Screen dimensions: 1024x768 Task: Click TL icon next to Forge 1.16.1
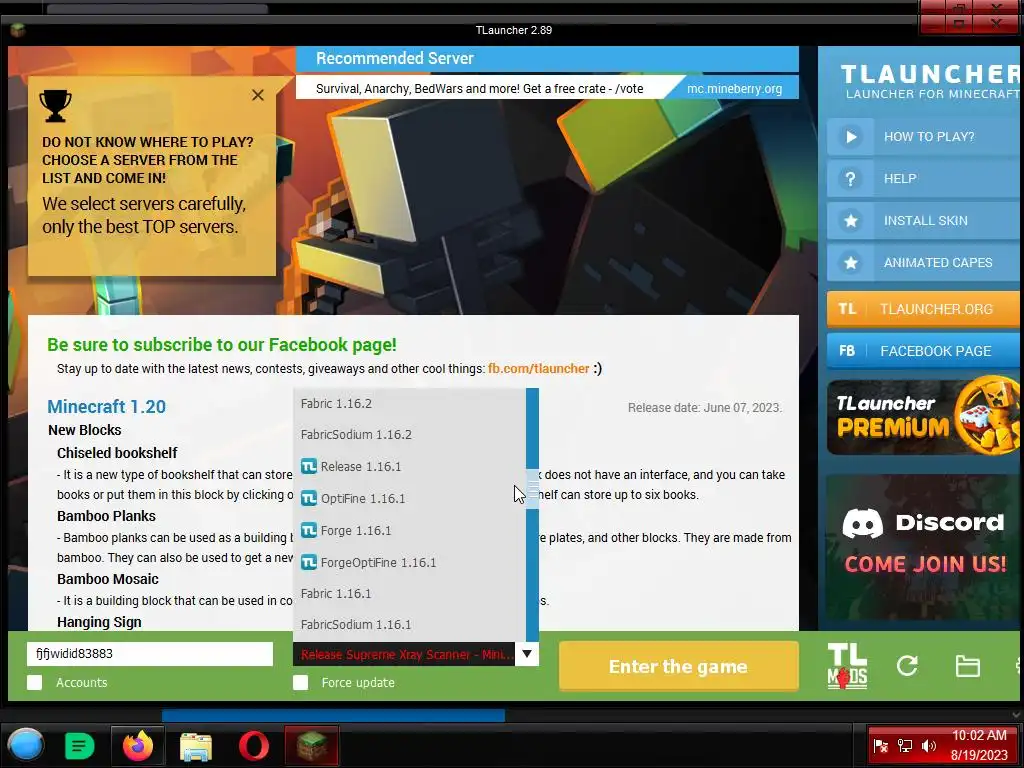309,530
